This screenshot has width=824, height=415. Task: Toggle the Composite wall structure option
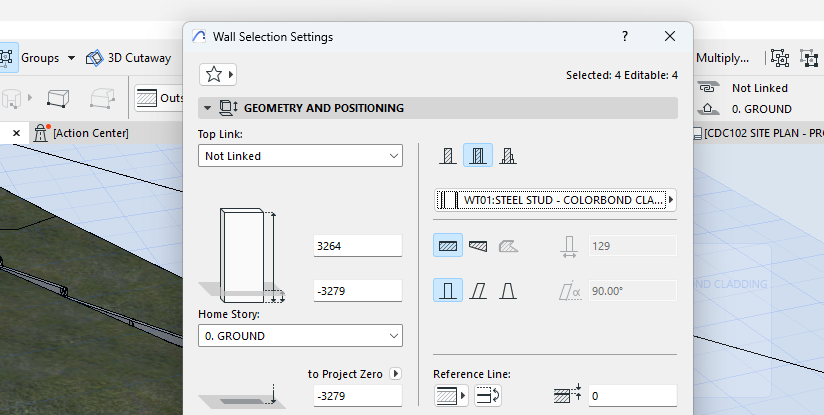[478, 156]
